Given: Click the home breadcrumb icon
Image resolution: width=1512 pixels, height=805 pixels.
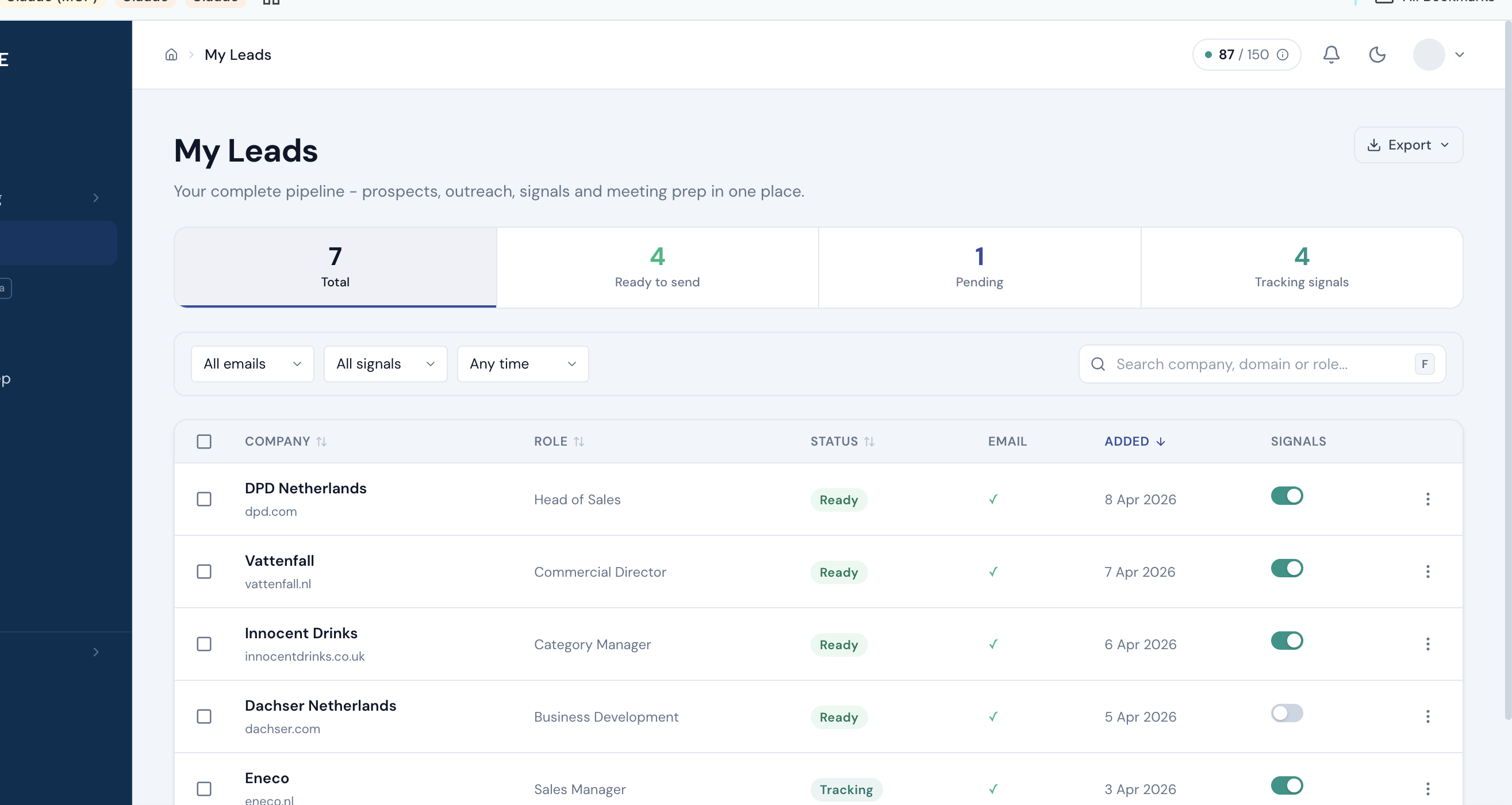Looking at the screenshot, I should coord(171,54).
